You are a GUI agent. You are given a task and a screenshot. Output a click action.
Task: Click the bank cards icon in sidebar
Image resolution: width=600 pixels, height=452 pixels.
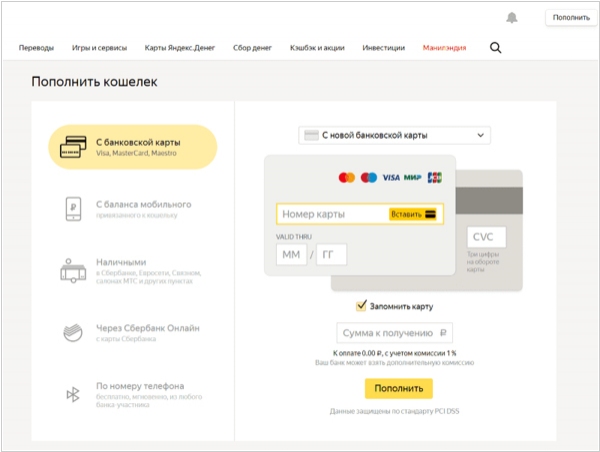click(73, 147)
